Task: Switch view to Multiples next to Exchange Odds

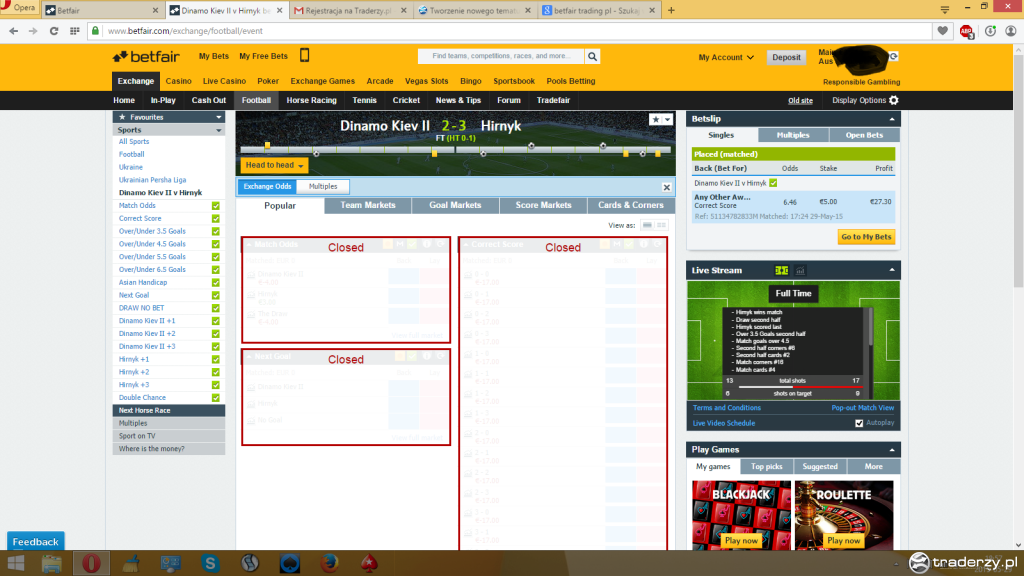Action: coord(323,187)
